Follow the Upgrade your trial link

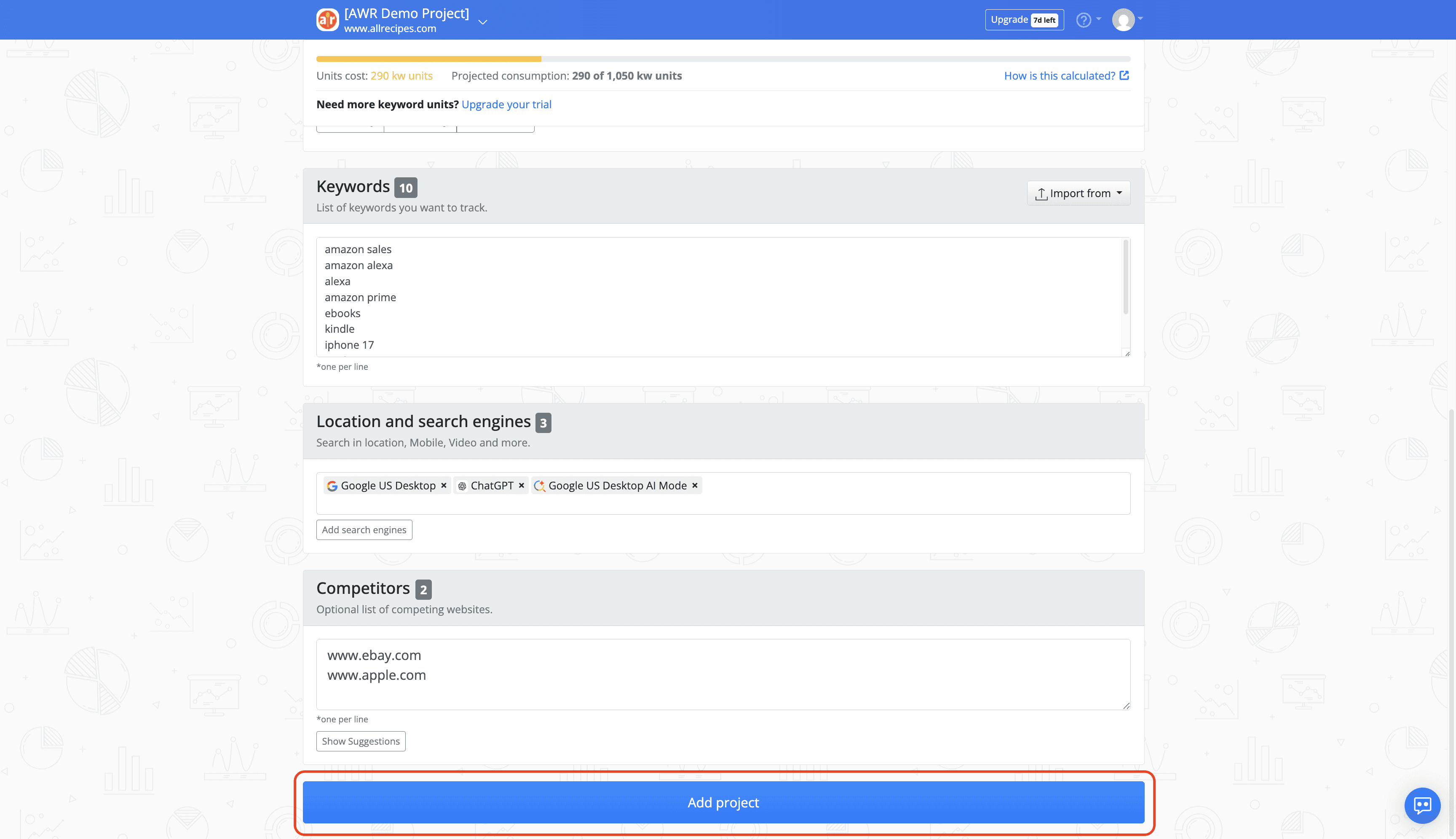[506, 104]
